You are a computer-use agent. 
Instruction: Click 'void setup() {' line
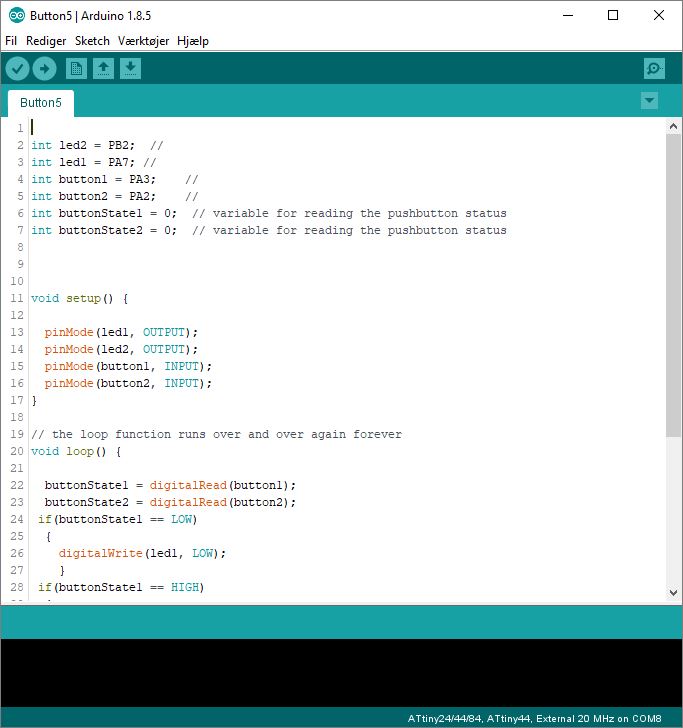pyautogui.click(x=79, y=299)
